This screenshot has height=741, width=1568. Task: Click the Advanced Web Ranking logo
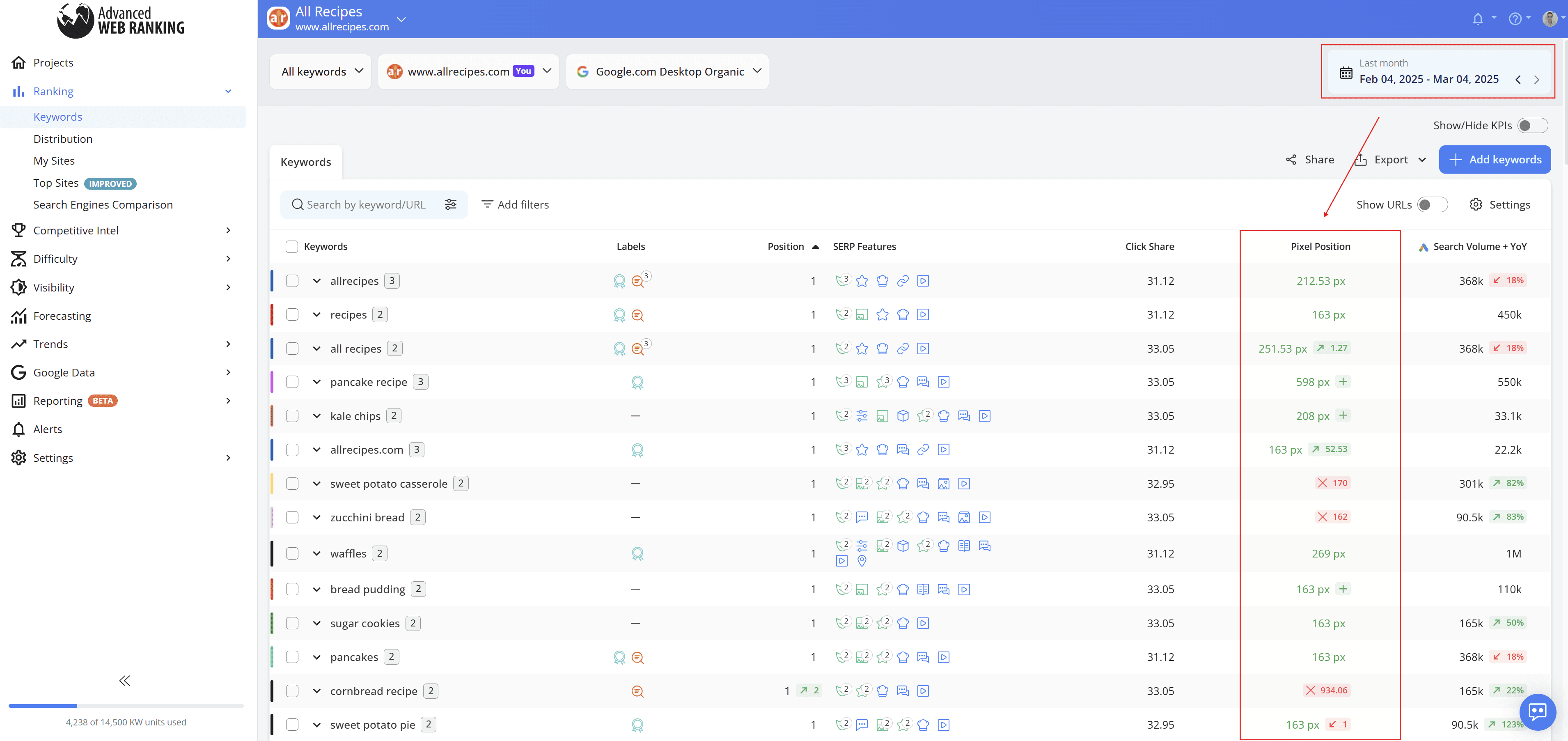coord(121,20)
